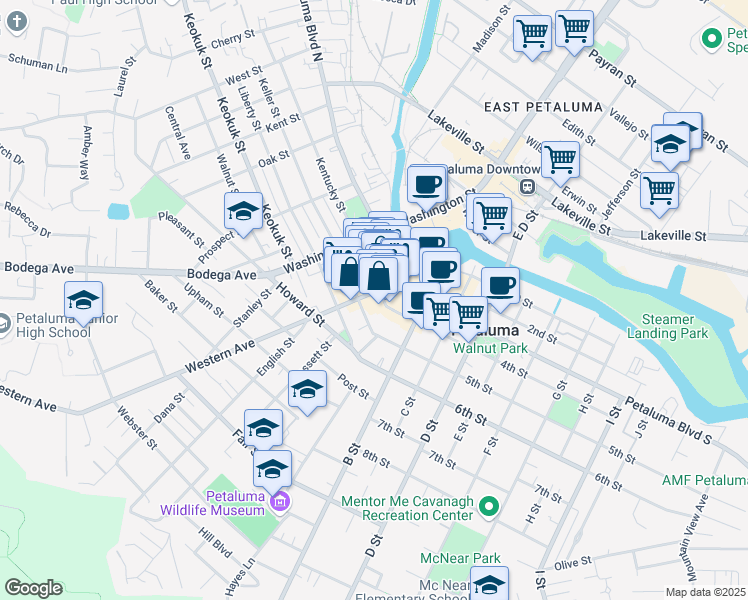The width and height of the screenshot is (748, 600).
Task: Select the Amber Way street label
Action: point(86,153)
